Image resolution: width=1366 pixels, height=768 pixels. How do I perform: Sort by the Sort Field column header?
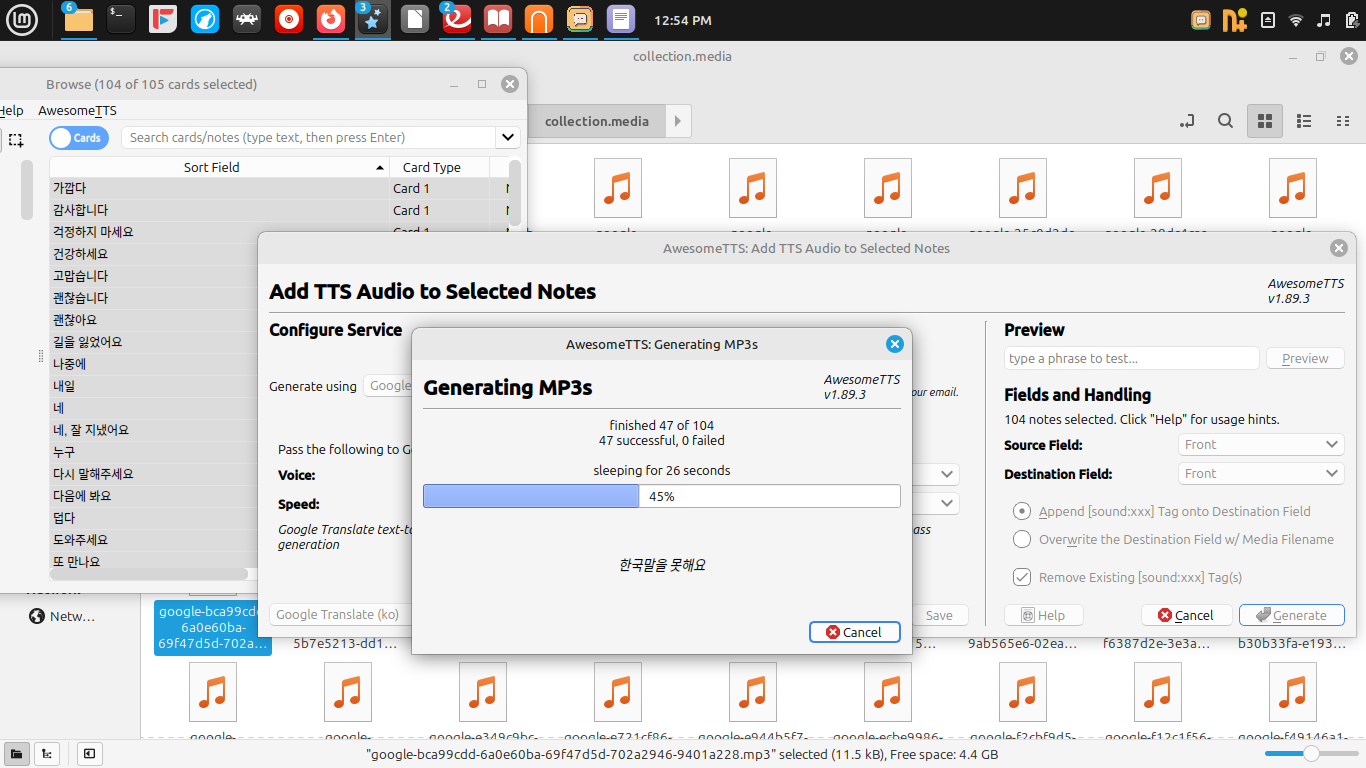click(219, 167)
